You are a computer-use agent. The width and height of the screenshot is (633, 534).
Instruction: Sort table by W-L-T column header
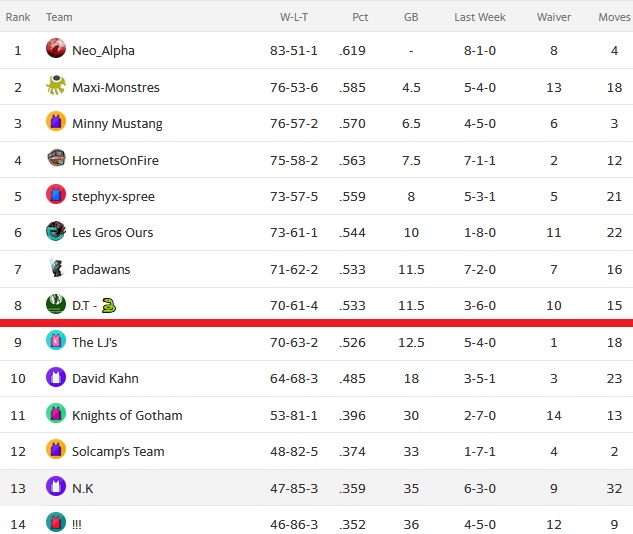(293, 17)
